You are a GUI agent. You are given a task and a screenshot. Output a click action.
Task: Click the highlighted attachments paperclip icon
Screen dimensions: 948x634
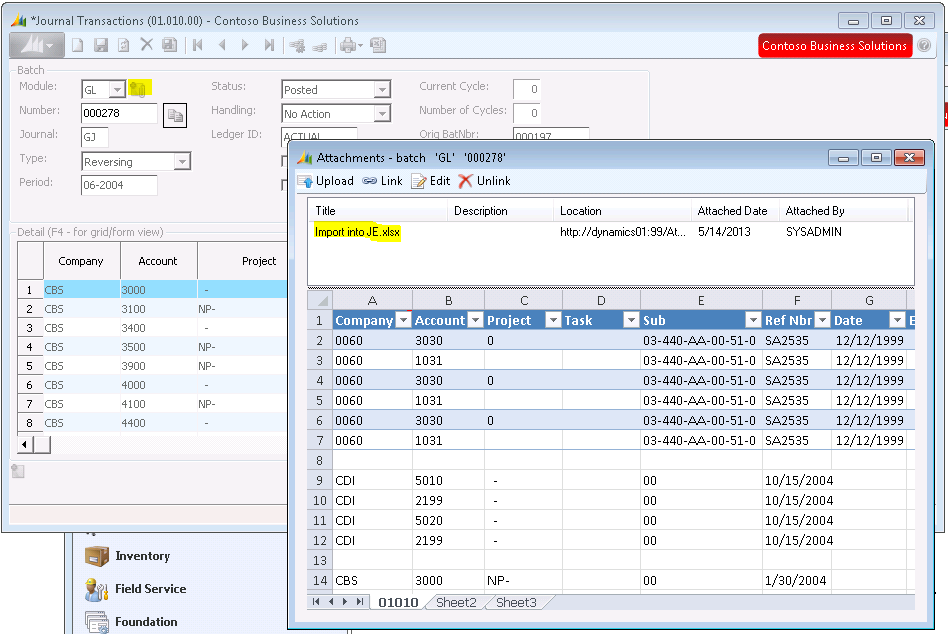pyautogui.click(x=139, y=89)
